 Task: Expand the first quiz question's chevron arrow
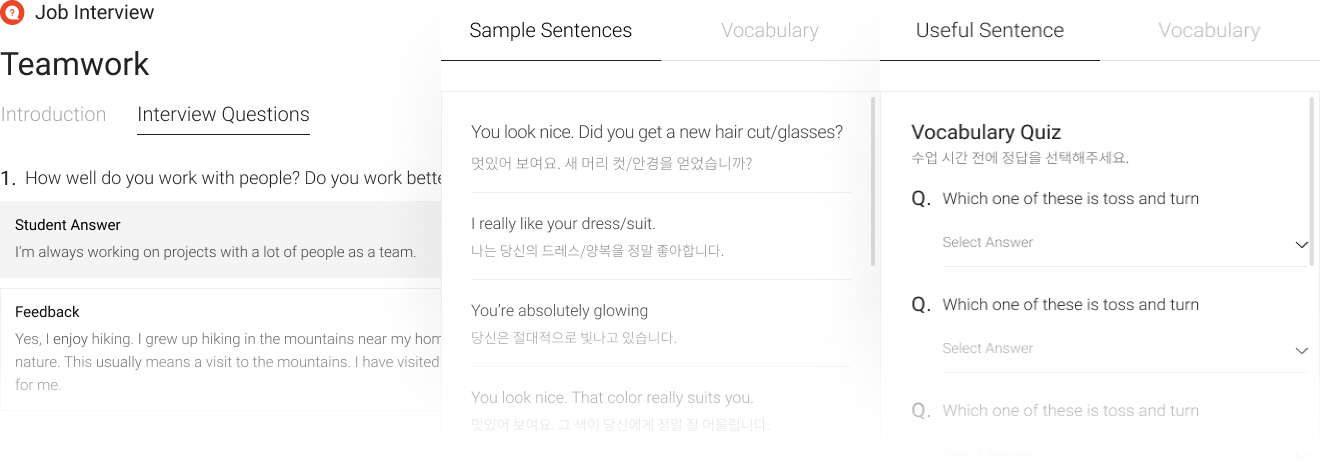pyautogui.click(x=1301, y=245)
